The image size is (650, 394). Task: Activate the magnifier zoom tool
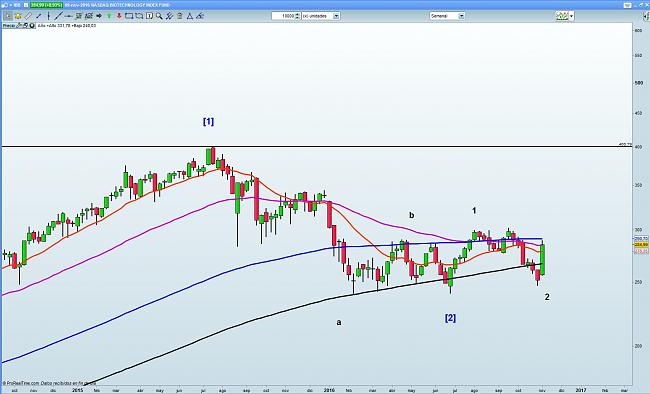tap(159, 16)
